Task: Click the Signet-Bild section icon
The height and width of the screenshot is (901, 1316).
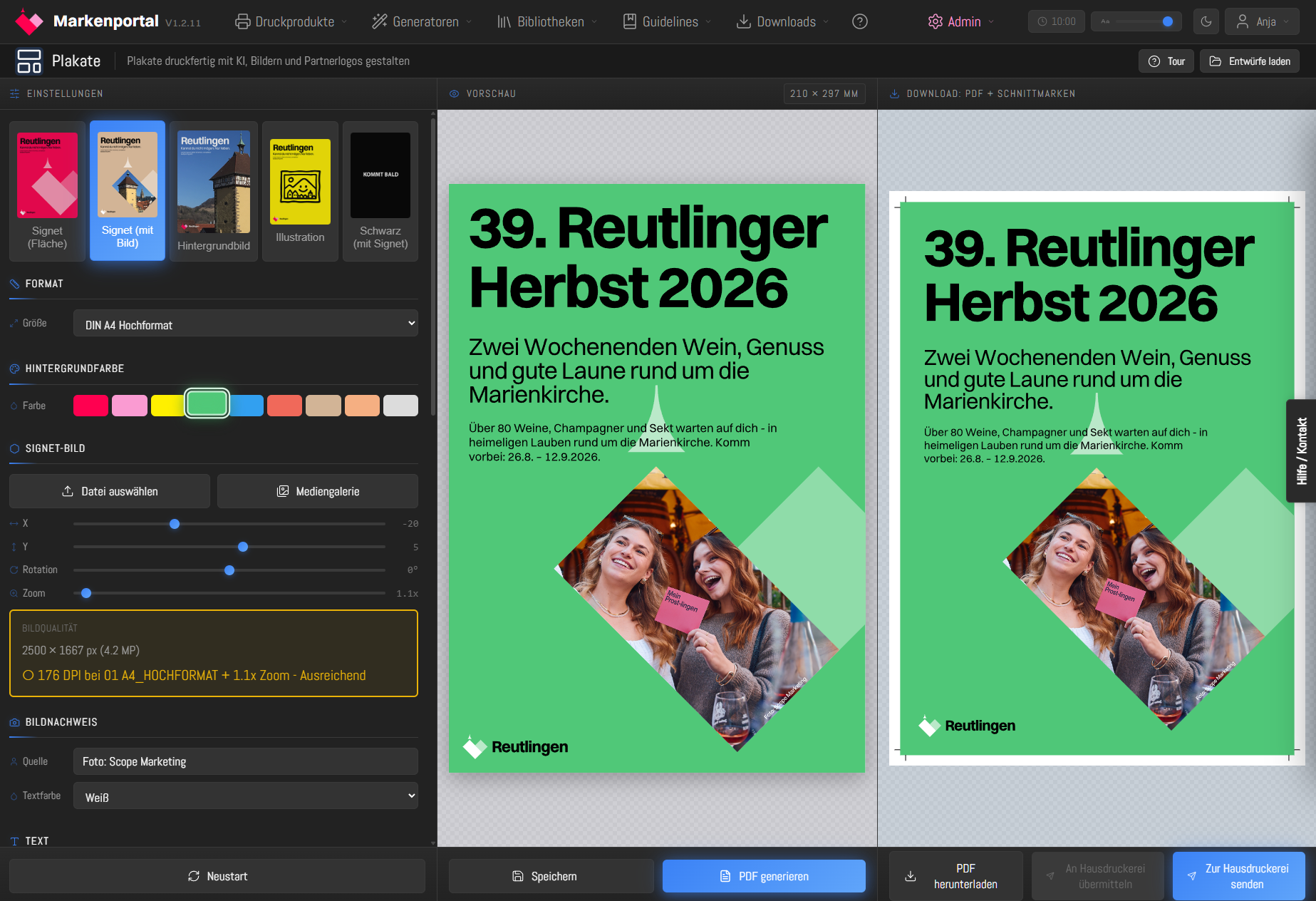Action: [x=14, y=448]
